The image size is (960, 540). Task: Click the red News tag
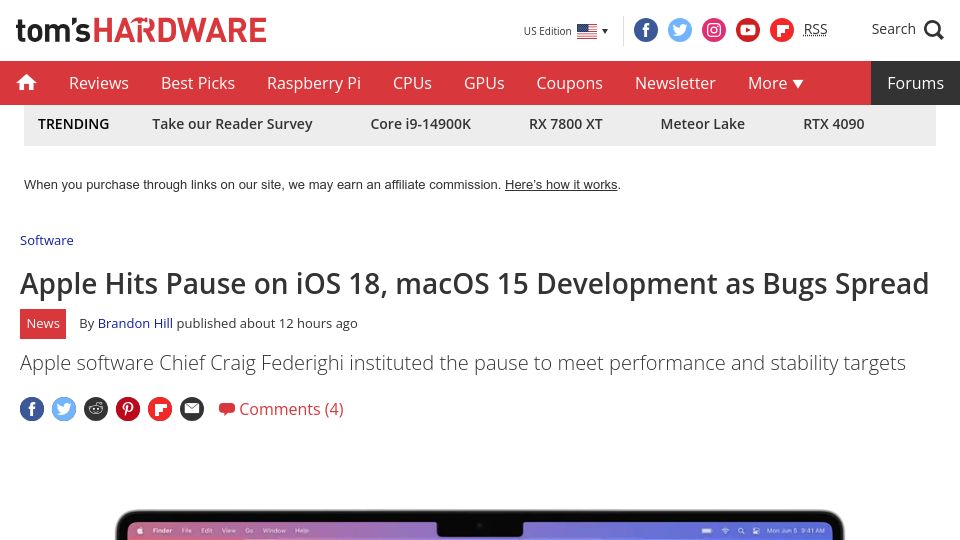[x=43, y=324]
